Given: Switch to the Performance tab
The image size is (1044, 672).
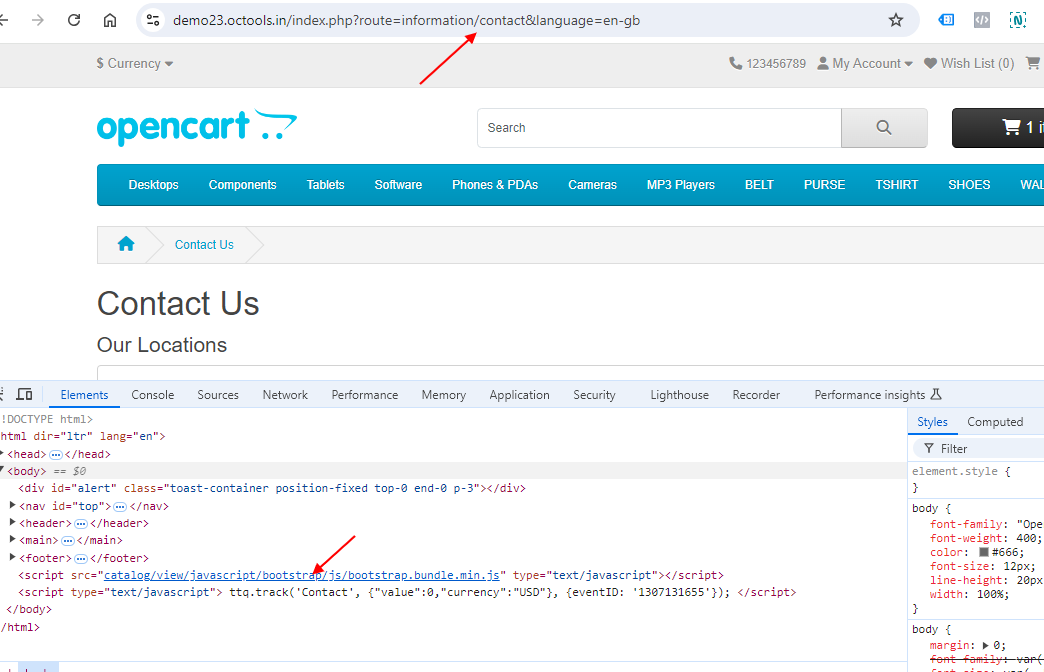Looking at the screenshot, I should pyautogui.click(x=365, y=395).
